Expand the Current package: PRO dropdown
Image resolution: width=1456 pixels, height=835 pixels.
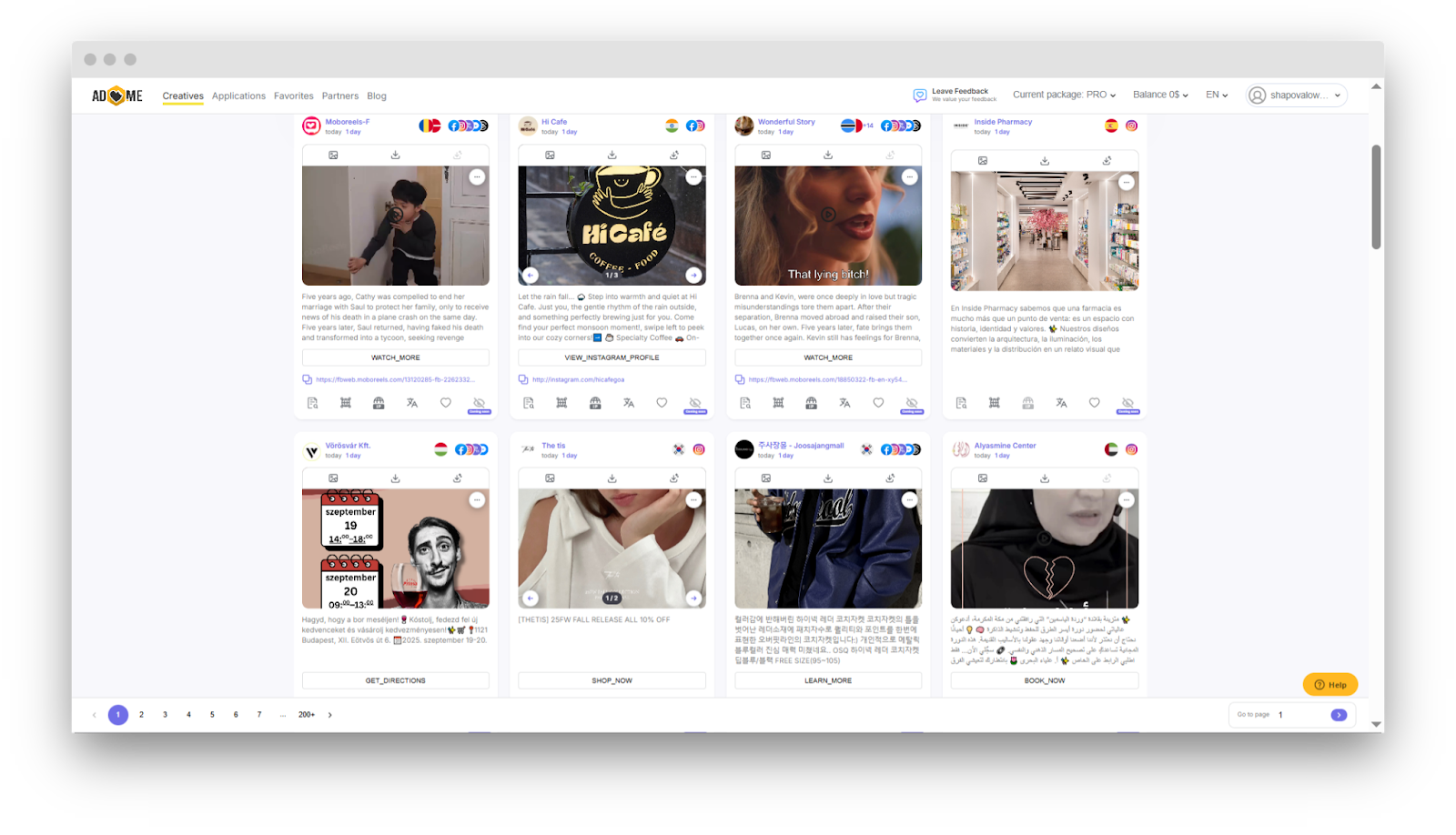coord(1064,94)
